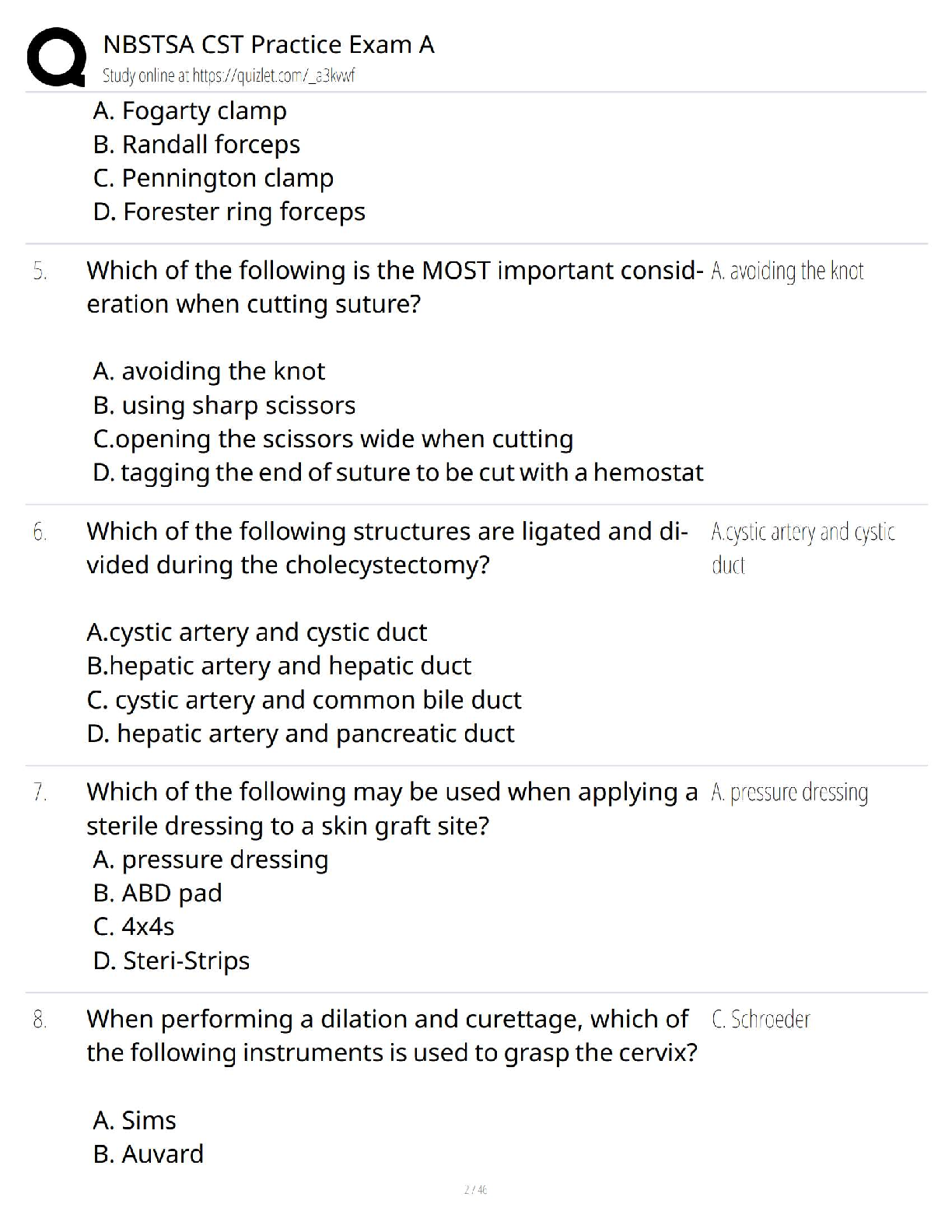This screenshot has width=952, height=1232.
Task: Click the NBSTSA CST Practice Exam A title
Action: (268, 44)
